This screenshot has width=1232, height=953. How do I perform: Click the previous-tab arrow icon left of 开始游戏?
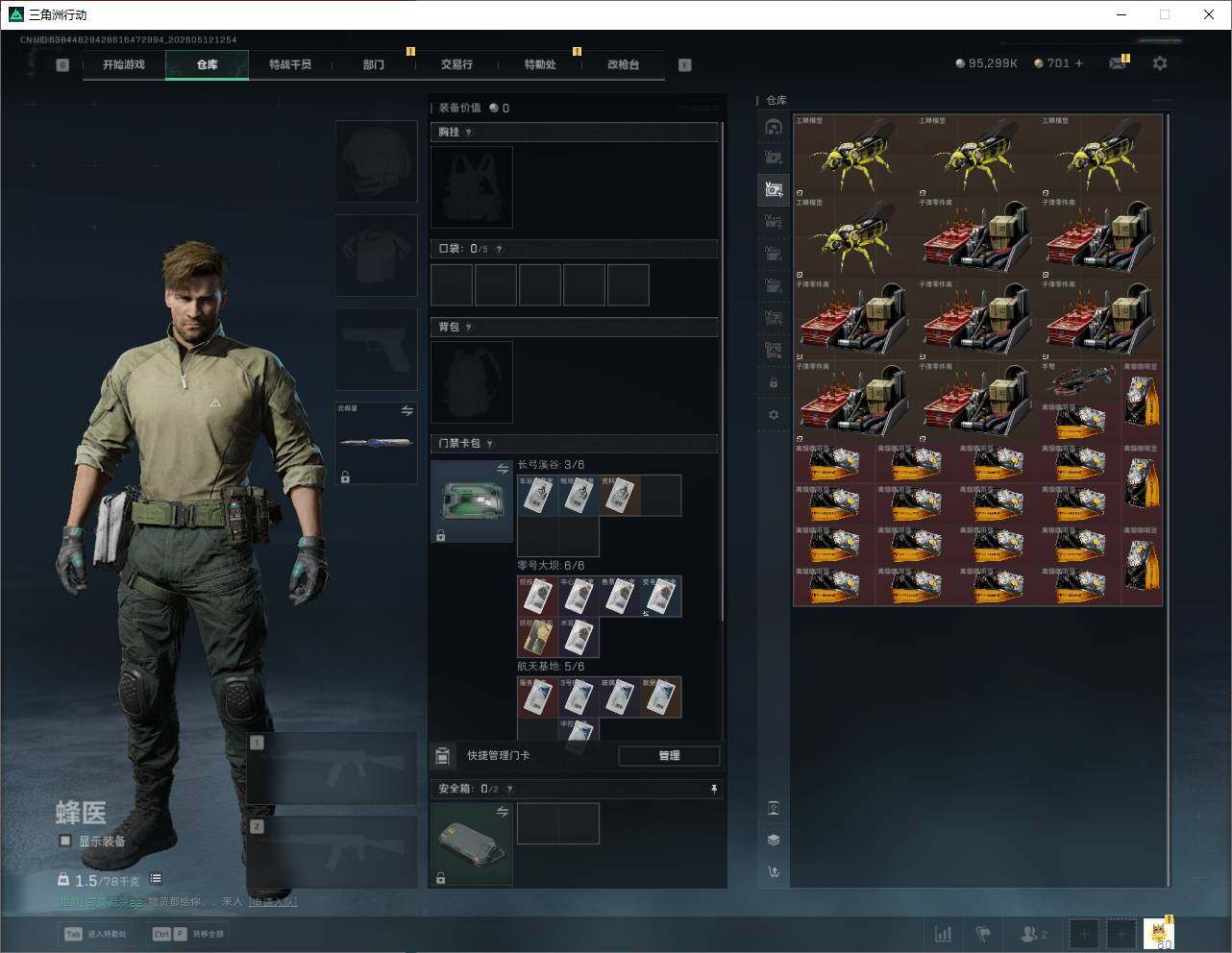point(62,64)
